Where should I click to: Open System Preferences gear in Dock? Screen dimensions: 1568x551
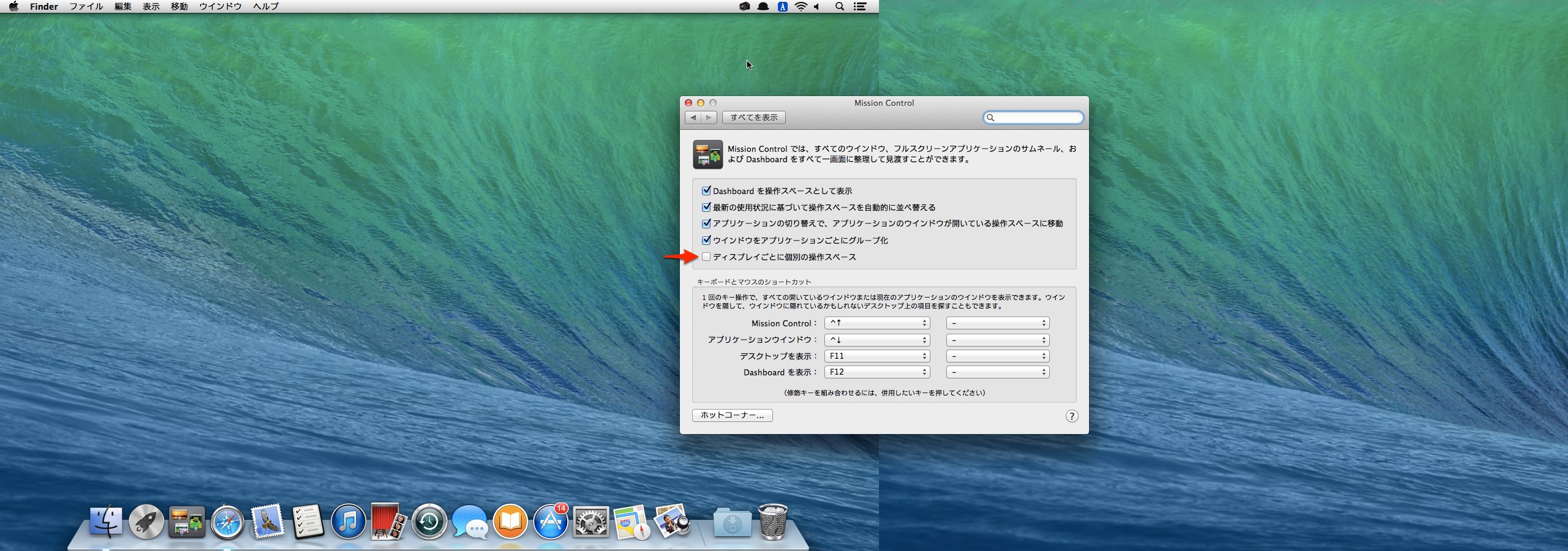[591, 522]
